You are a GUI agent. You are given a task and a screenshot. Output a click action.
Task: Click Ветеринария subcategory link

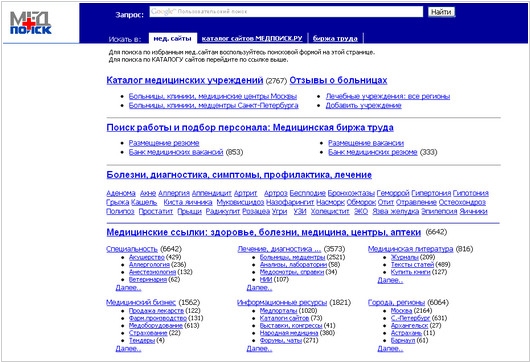click(148, 280)
